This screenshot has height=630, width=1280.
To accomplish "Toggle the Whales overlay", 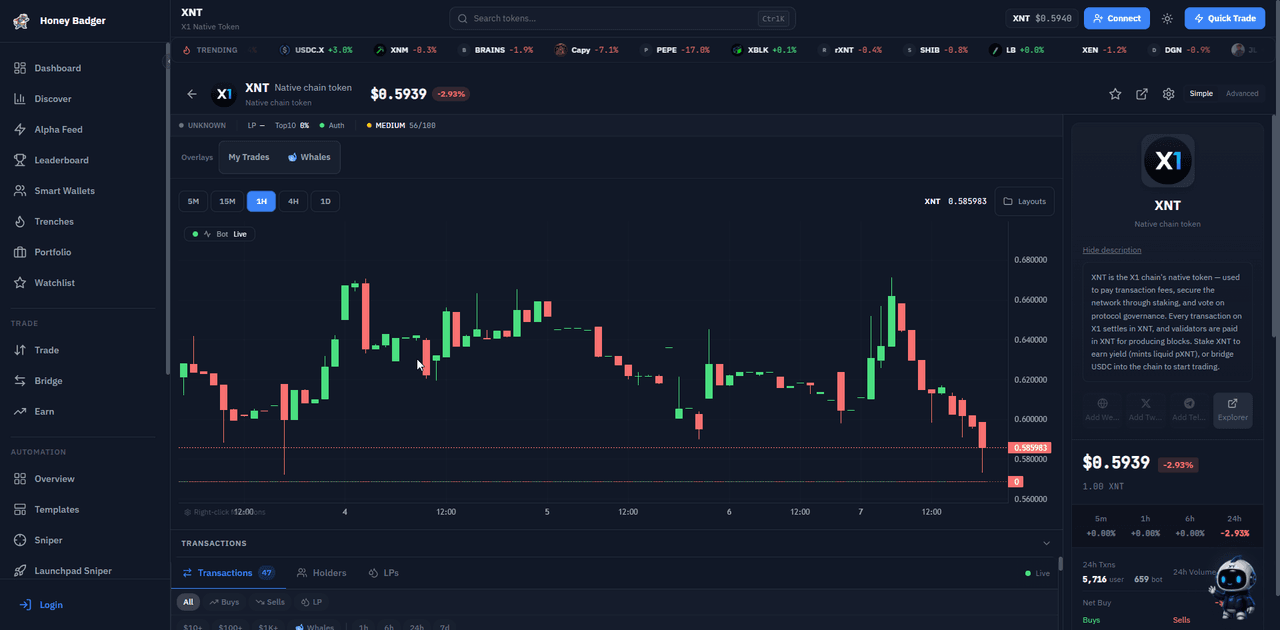I will pos(309,157).
